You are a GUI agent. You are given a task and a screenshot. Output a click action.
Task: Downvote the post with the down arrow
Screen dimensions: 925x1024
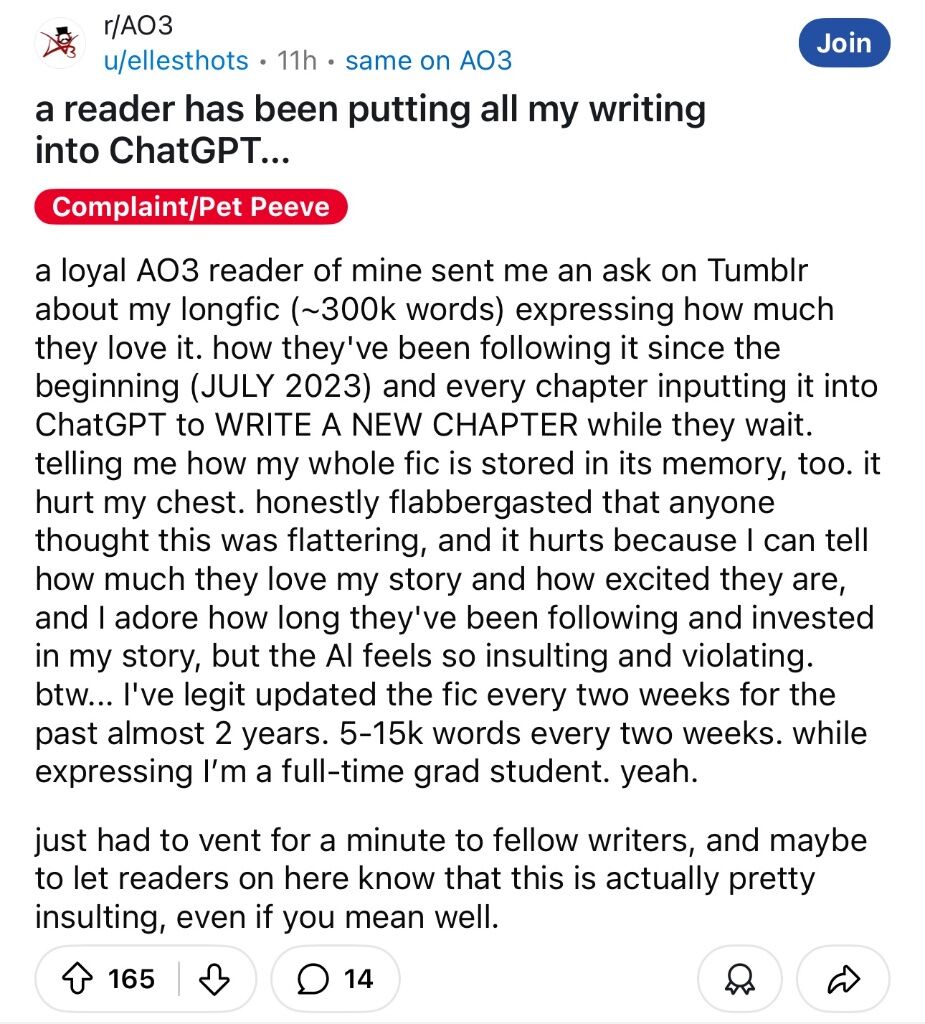(x=214, y=979)
